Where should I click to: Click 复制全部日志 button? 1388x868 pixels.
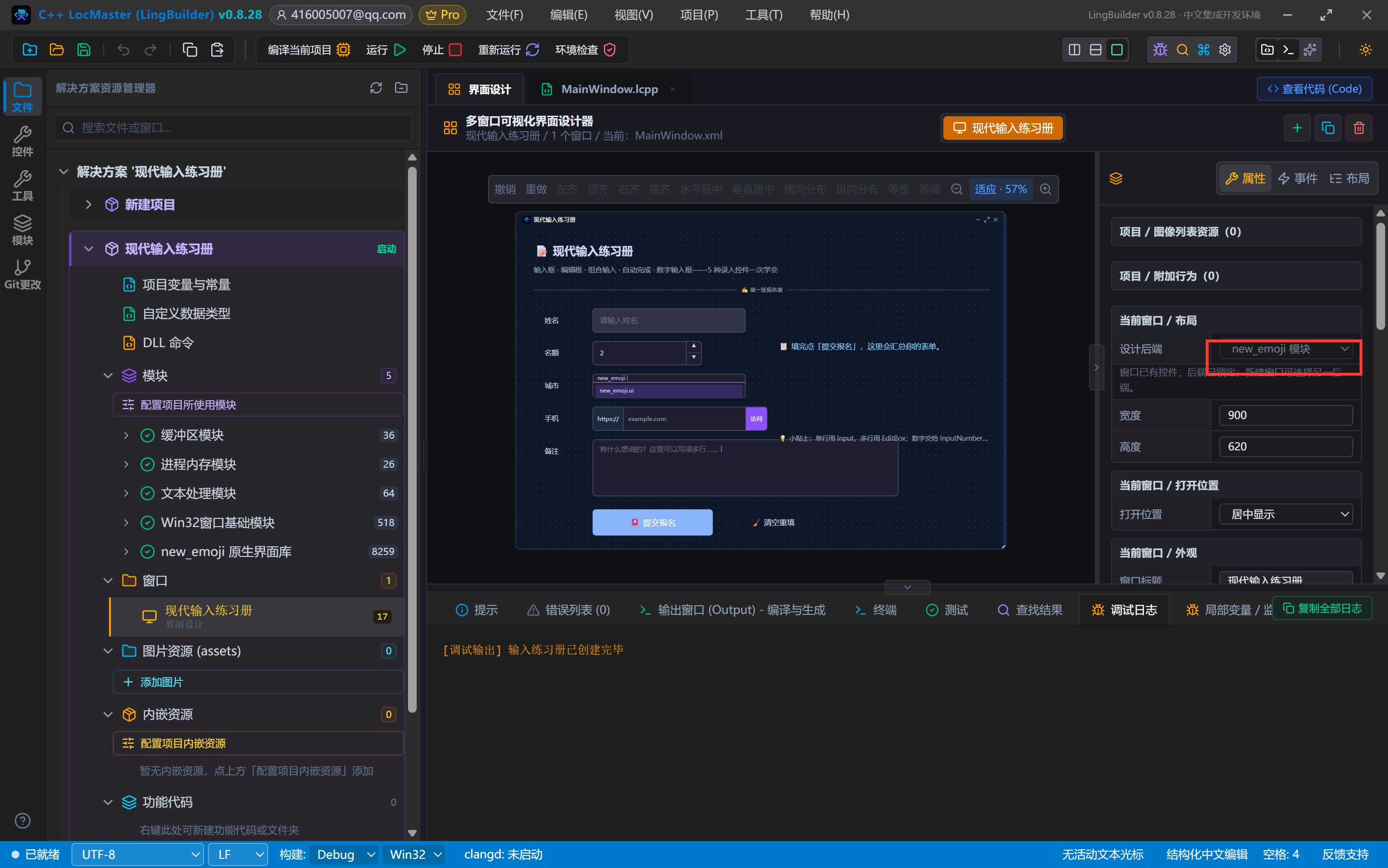coord(1322,609)
